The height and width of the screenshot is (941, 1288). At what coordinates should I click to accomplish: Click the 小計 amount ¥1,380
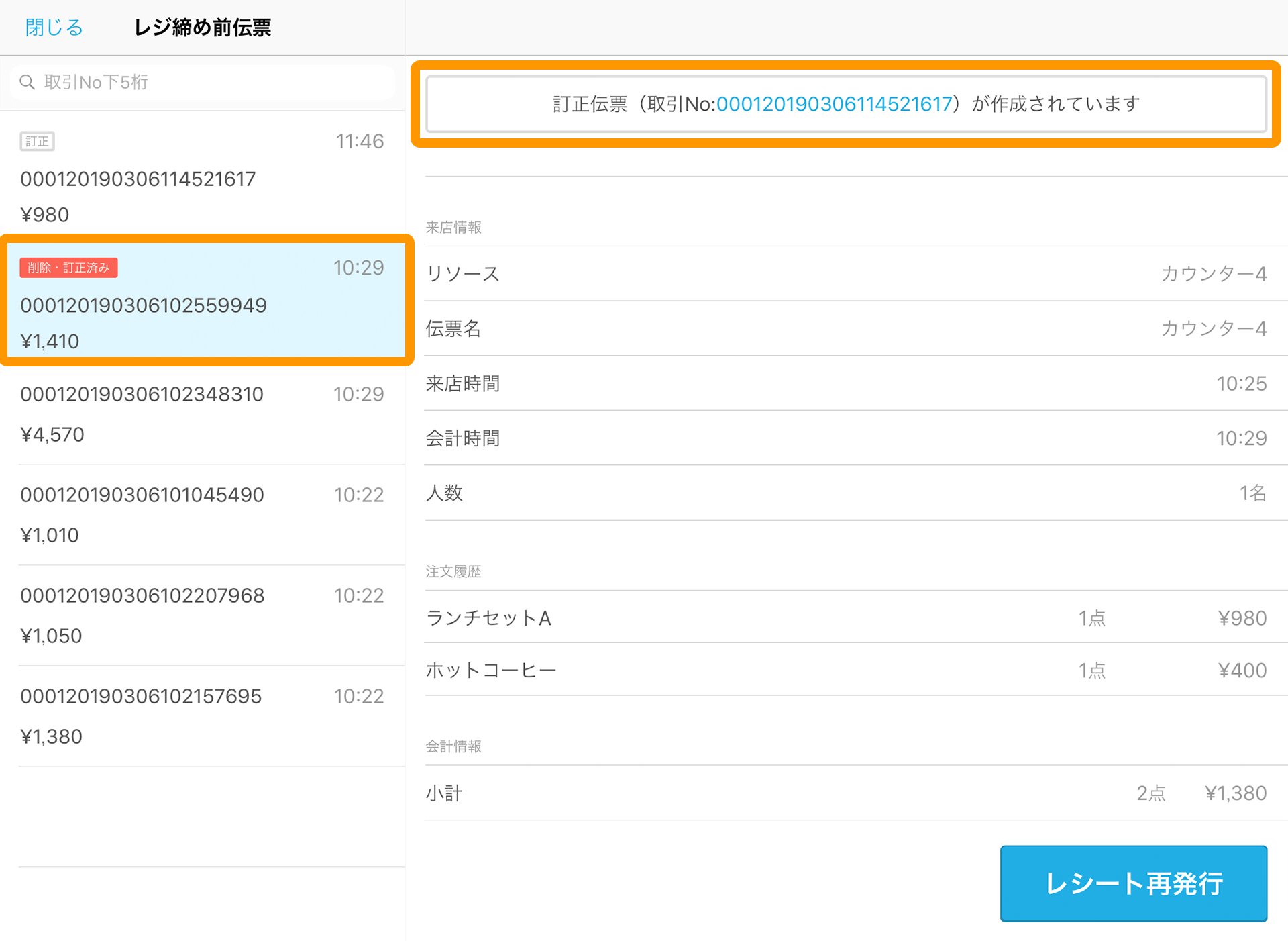coord(1236,793)
